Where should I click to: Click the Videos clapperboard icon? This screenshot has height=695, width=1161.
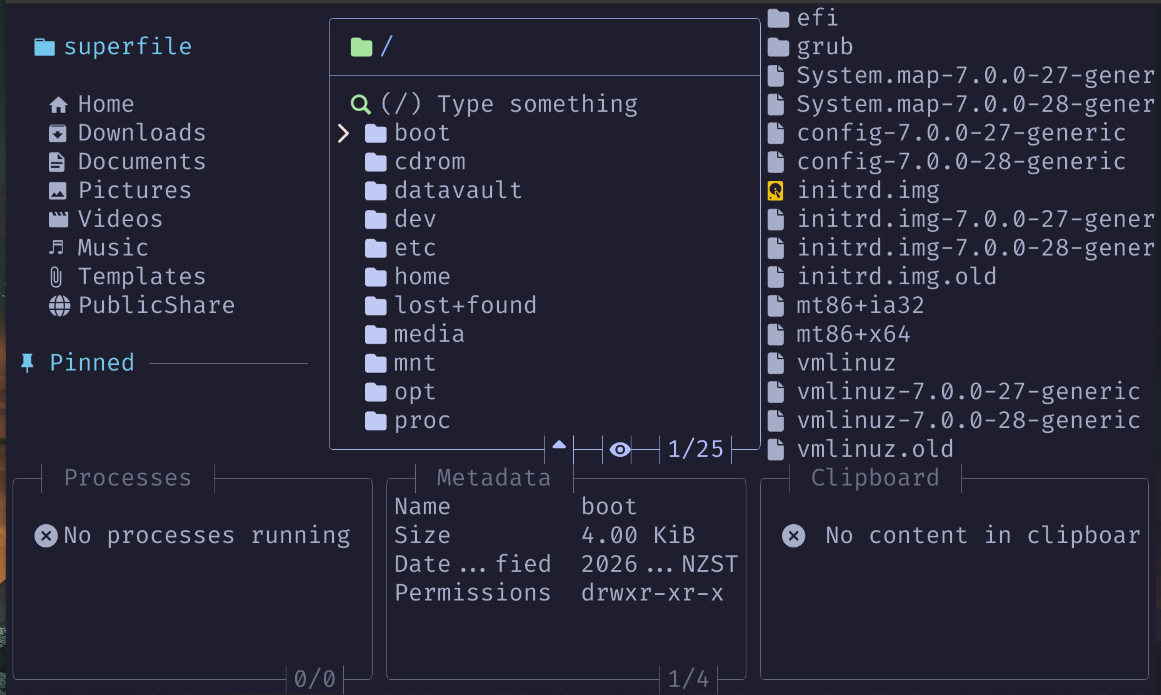click(58, 220)
